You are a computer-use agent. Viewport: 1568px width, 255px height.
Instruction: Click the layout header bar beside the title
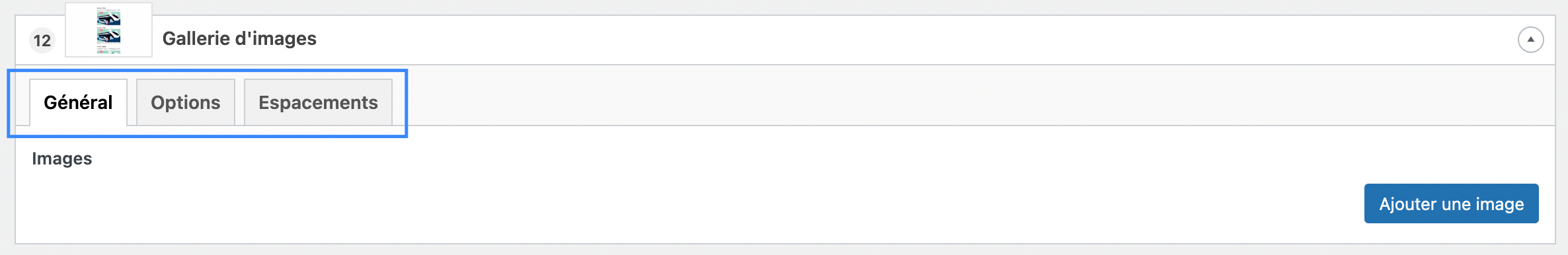[912, 40]
